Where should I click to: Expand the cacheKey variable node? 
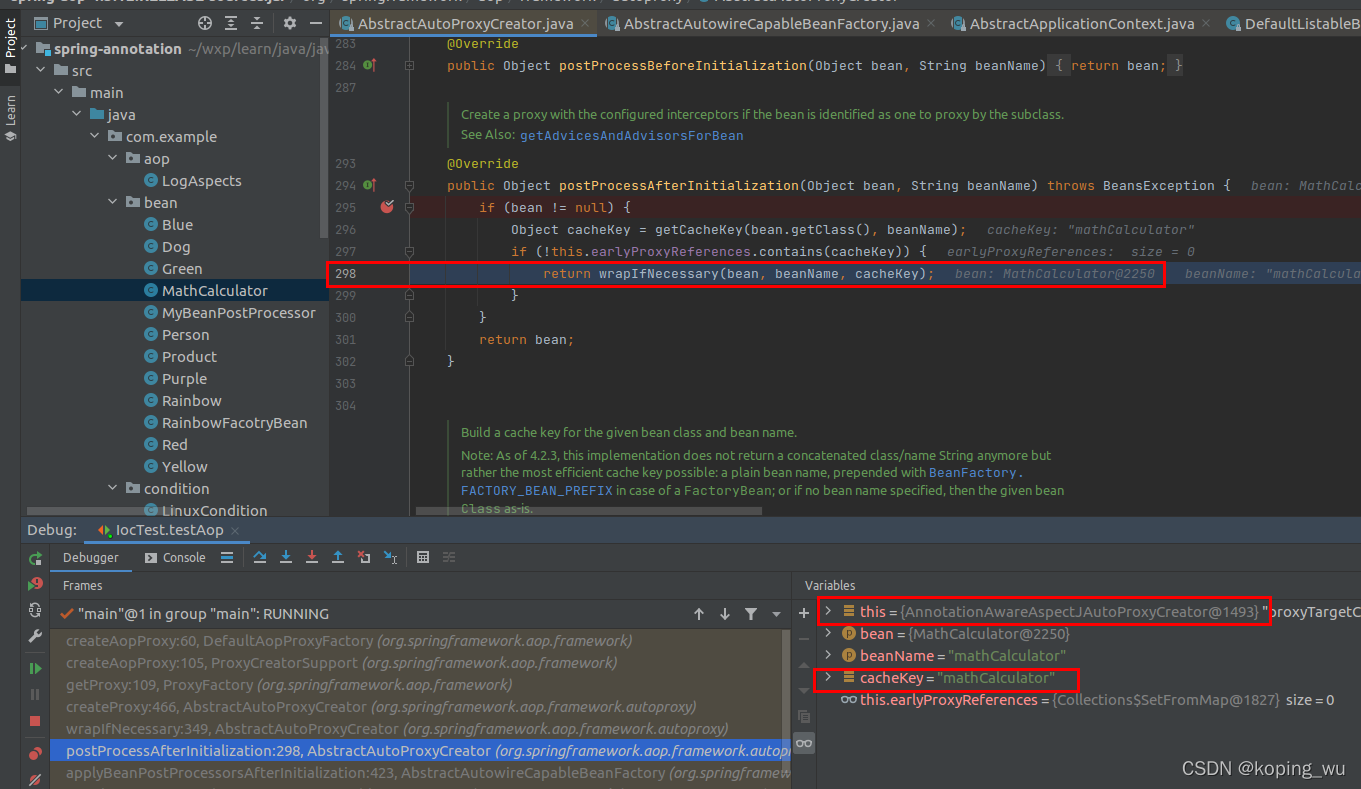pos(828,677)
